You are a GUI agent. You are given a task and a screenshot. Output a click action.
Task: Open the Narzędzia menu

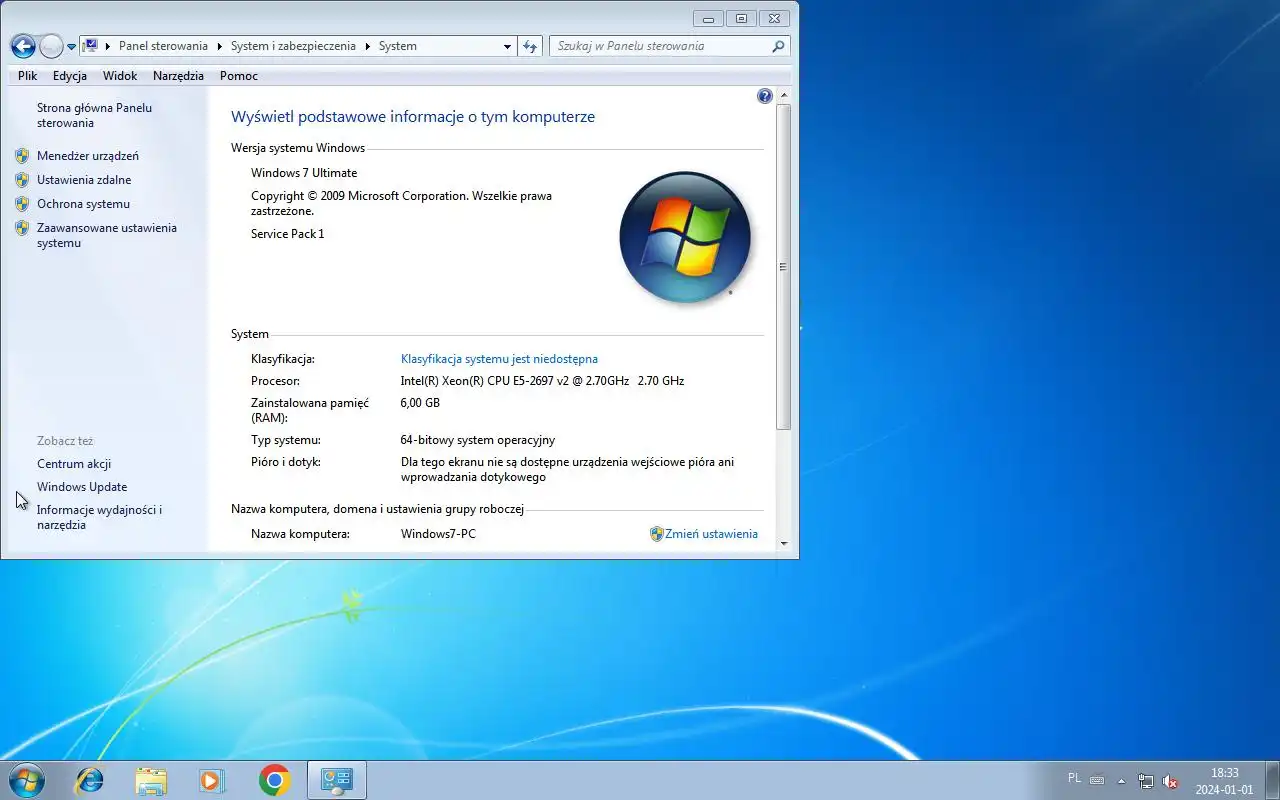tap(178, 76)
